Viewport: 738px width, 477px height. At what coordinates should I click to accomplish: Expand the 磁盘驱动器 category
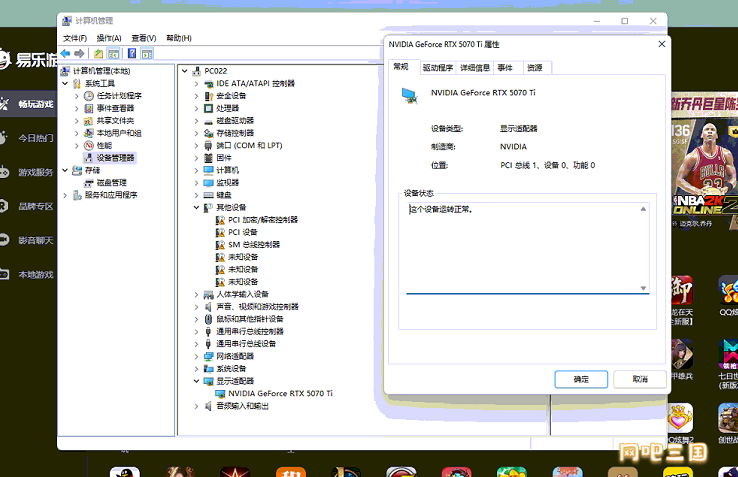click(x=197, y=121)
